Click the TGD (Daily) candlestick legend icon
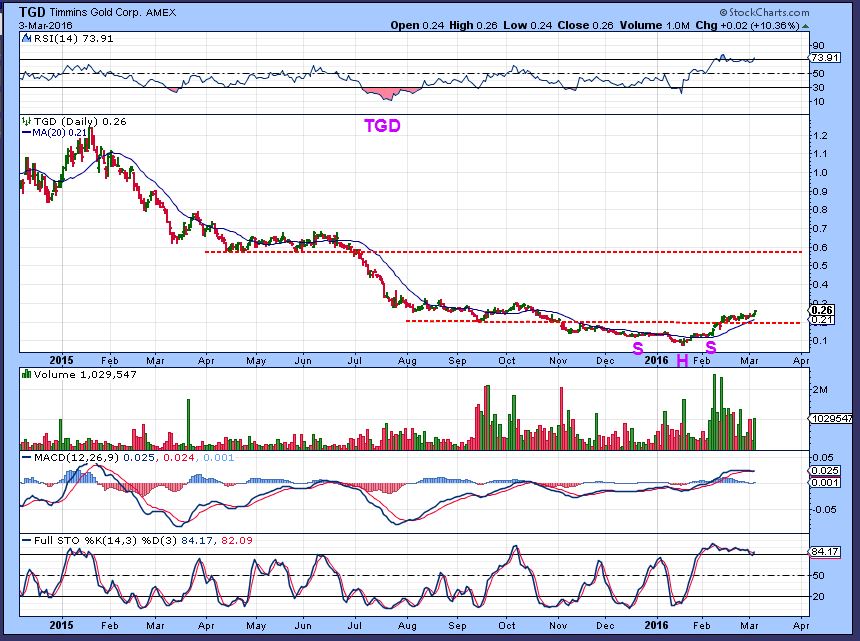860x641 pixels. pyautogui.click(x=26, y=122)
